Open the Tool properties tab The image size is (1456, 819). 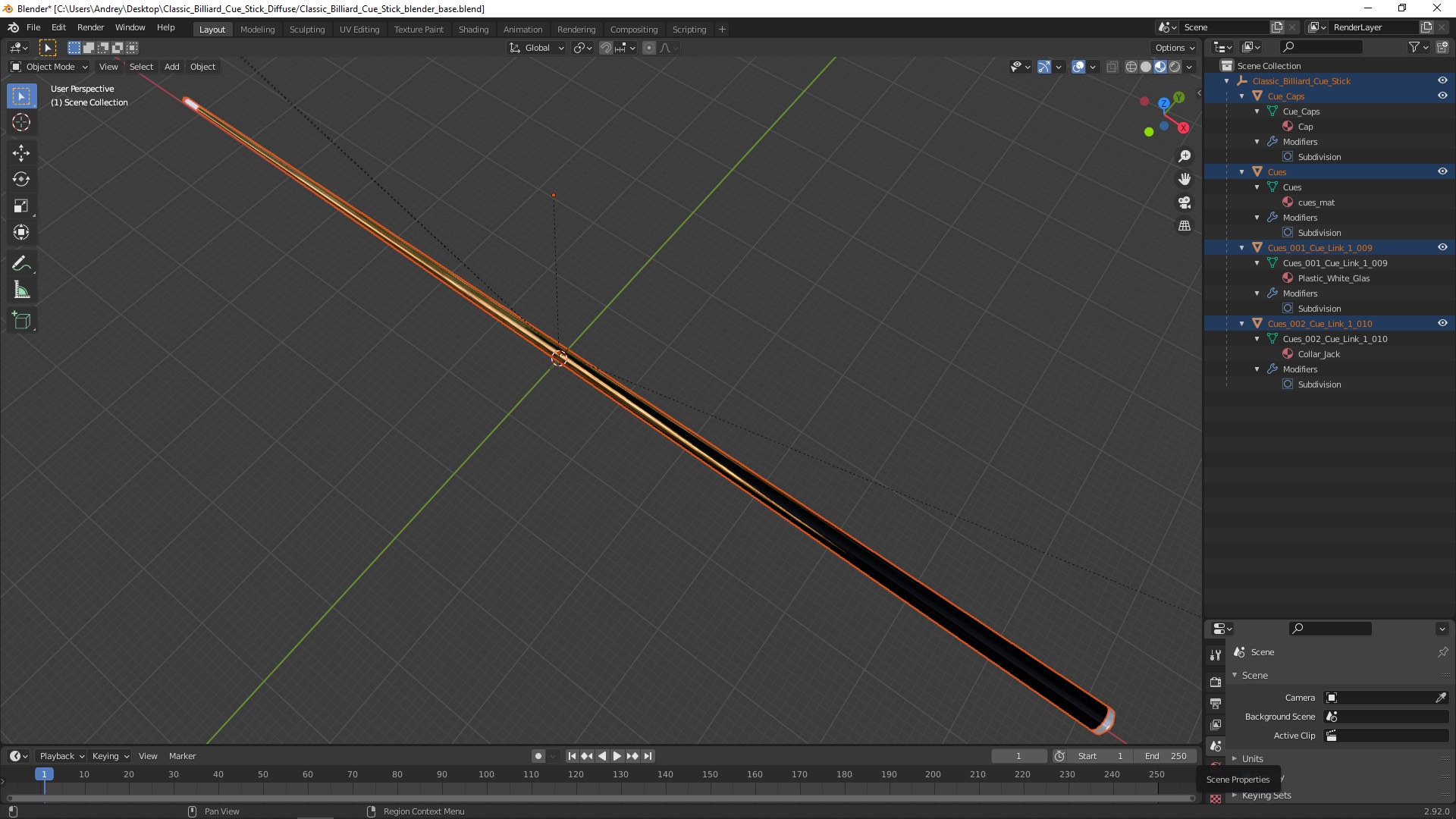(1216, 655)
